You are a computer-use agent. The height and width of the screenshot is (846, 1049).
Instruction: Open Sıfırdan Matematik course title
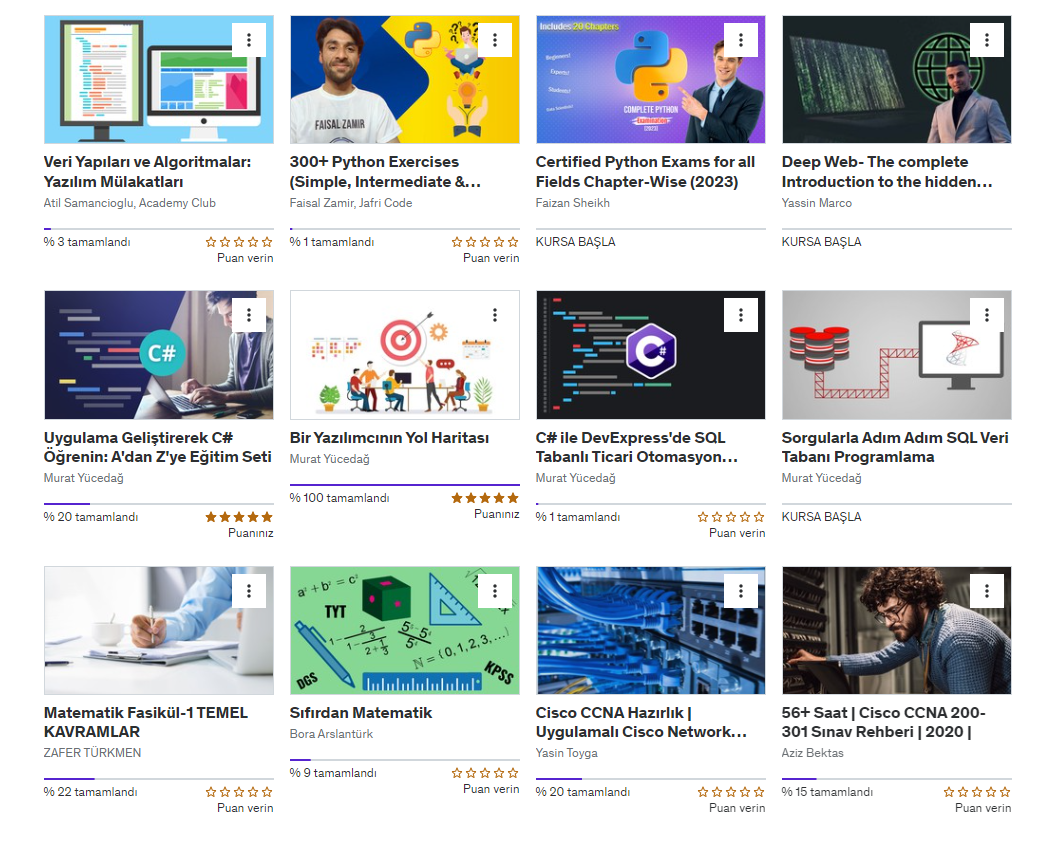pyautogui.click(x=361, y=713)
